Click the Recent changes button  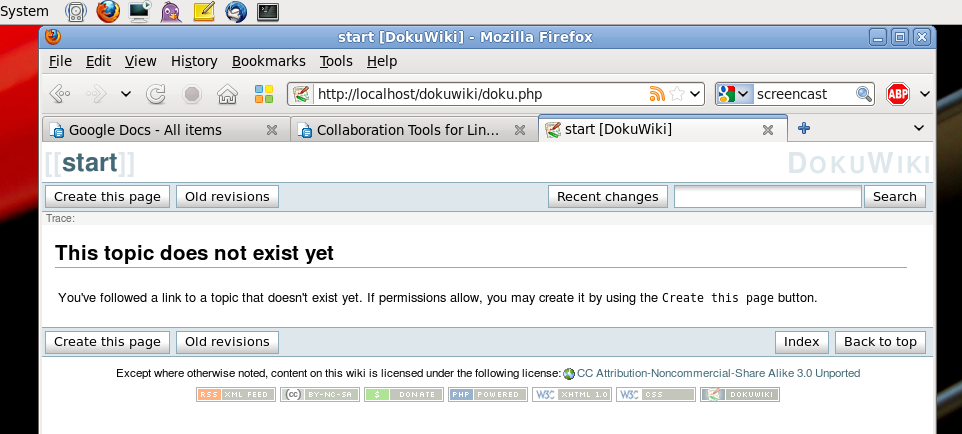click(607, 197)
